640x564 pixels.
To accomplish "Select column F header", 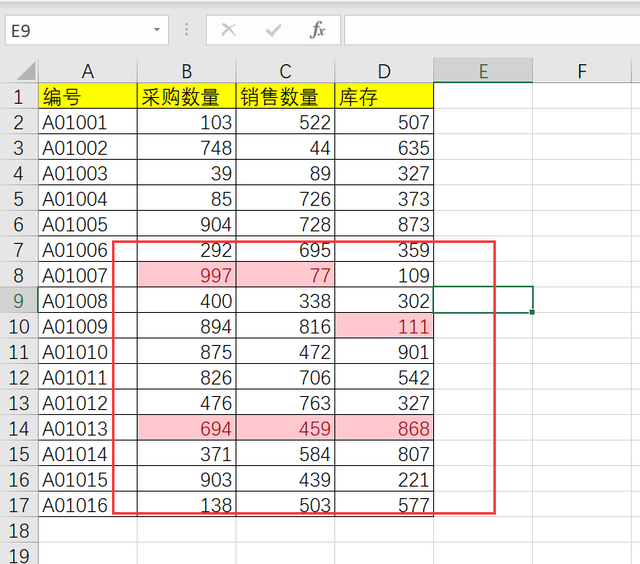I will tap(582, 71).
